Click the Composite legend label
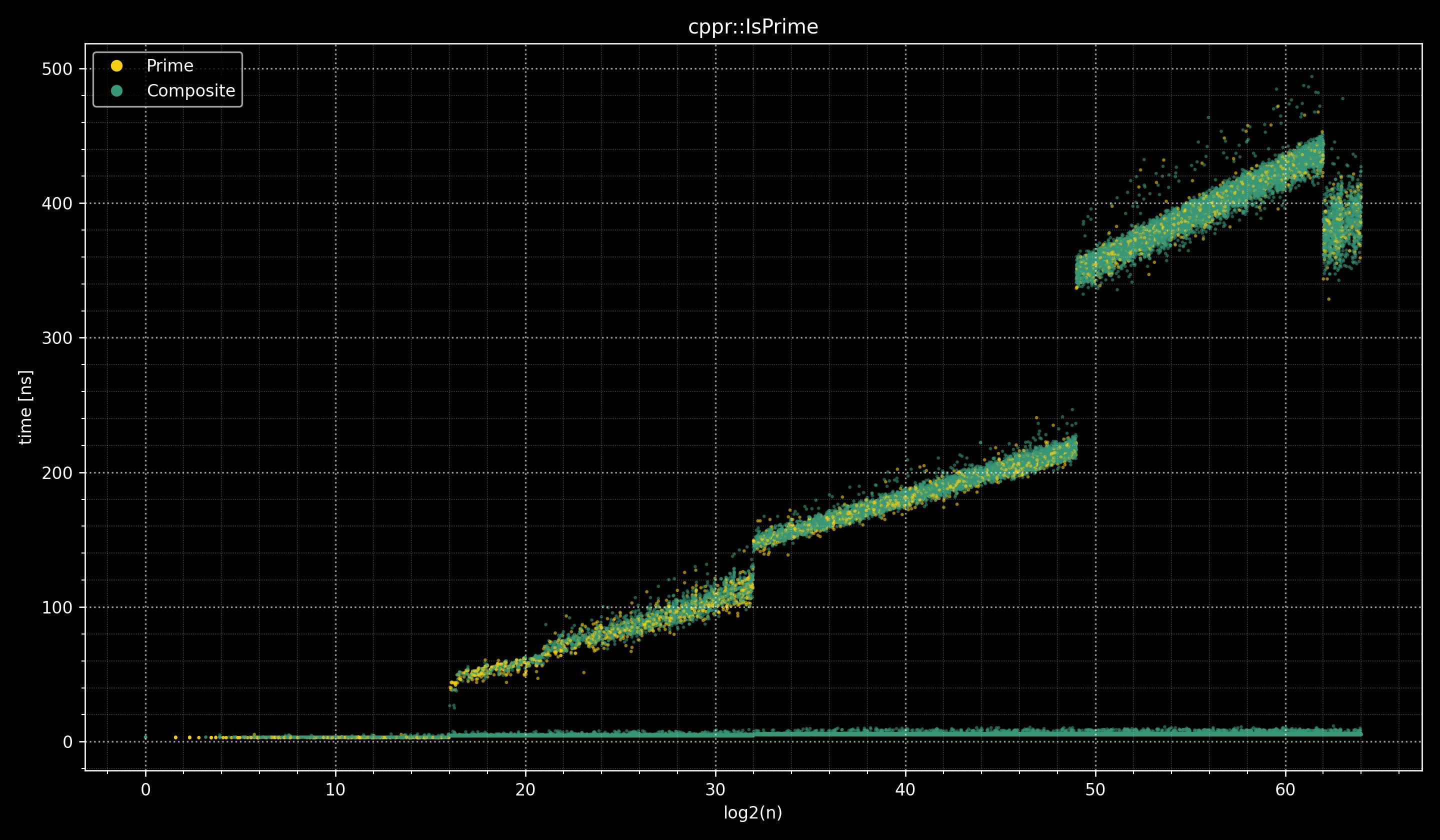The height and width of the screenshot is (840, 1440). [x=191, y=91]
